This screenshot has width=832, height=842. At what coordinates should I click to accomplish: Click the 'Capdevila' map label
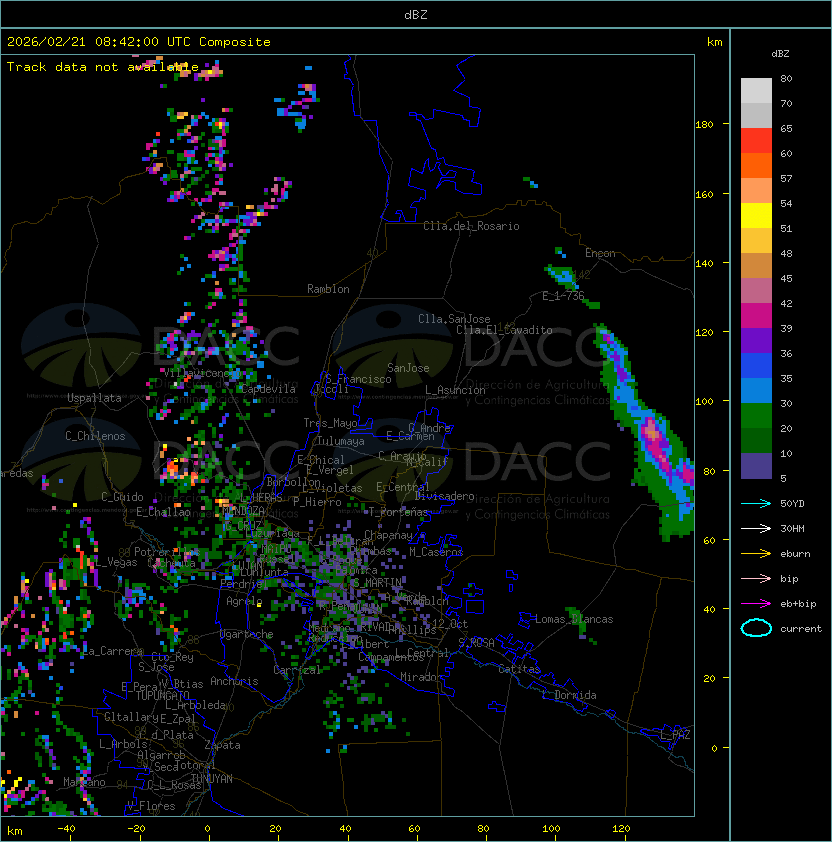tap(268, 389)
